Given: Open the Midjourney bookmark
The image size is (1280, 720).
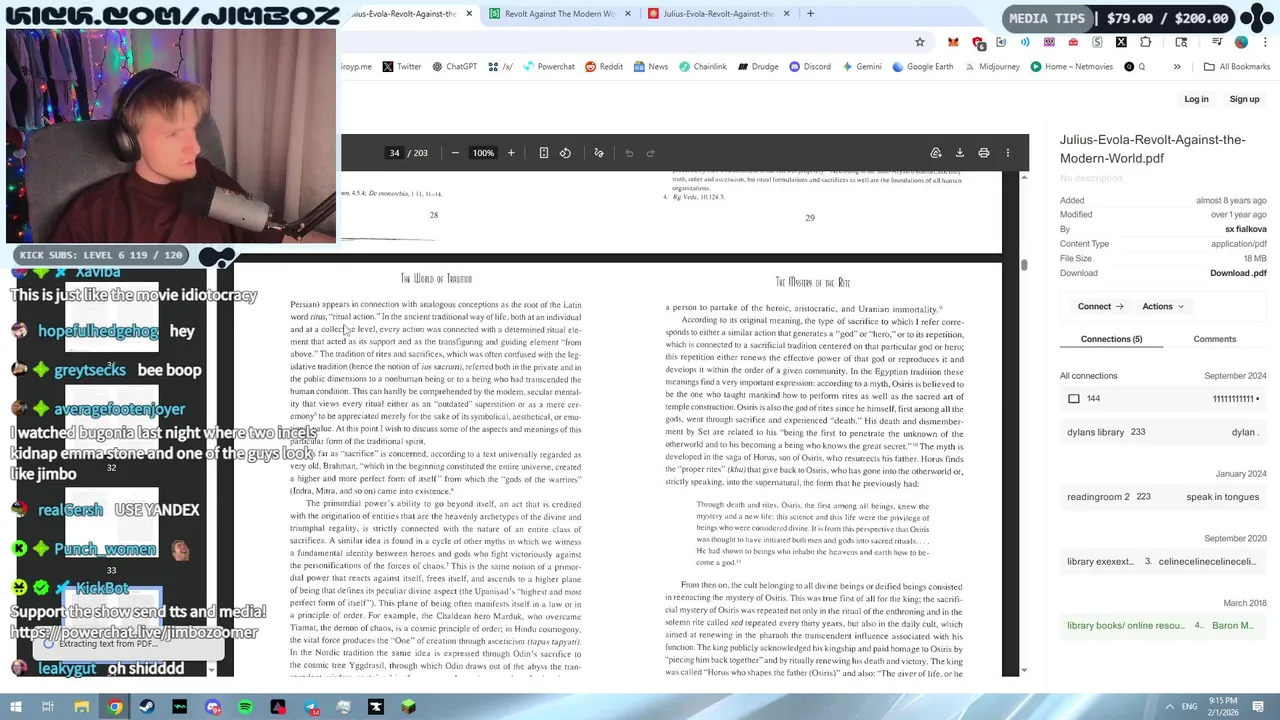Looking at the screenshot, I should [991, 67].
